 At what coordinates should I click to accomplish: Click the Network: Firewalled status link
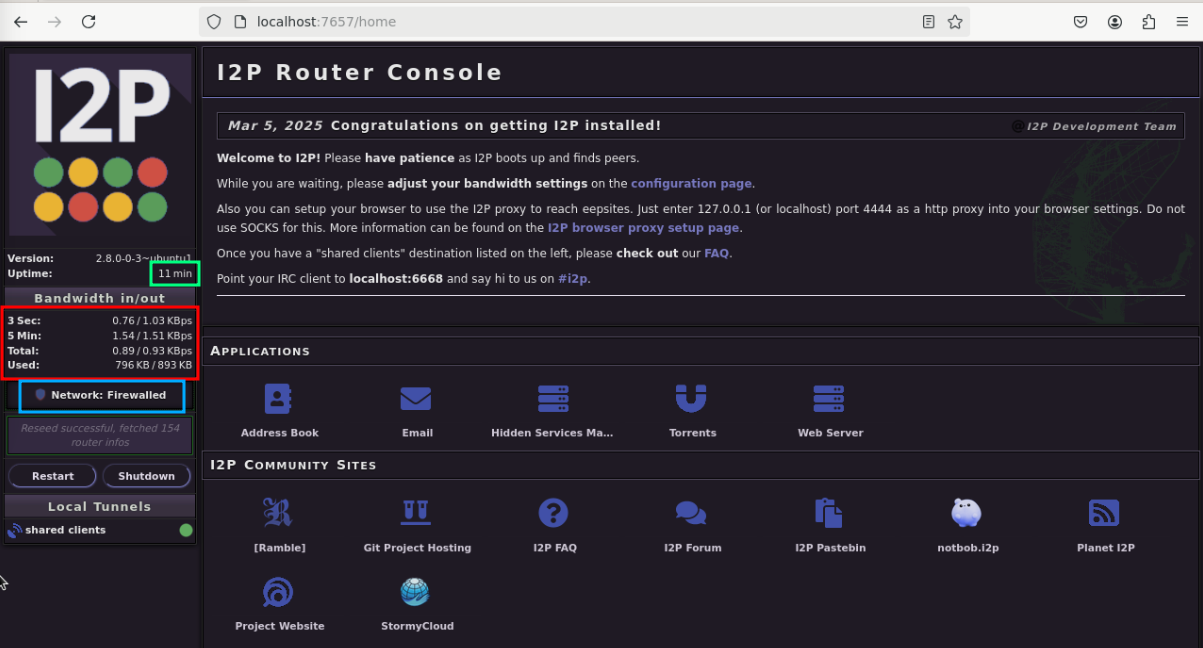(x=109, y=395)
